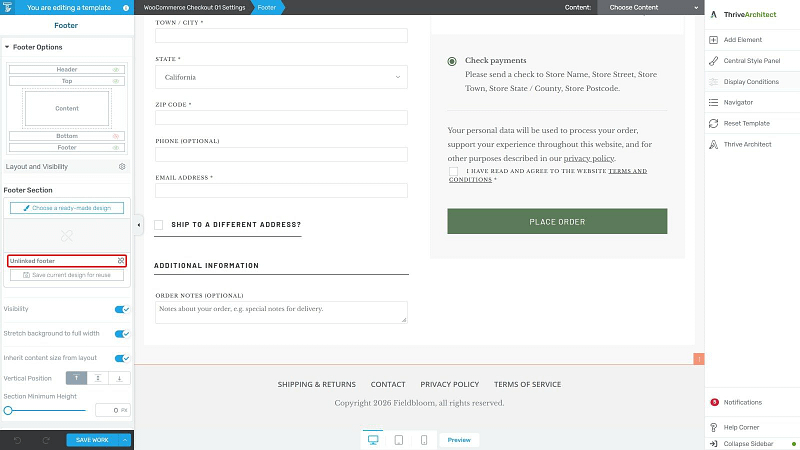Viewport: 800px width, 450px height.
Task: Open the Navigator
Action: 752,103
